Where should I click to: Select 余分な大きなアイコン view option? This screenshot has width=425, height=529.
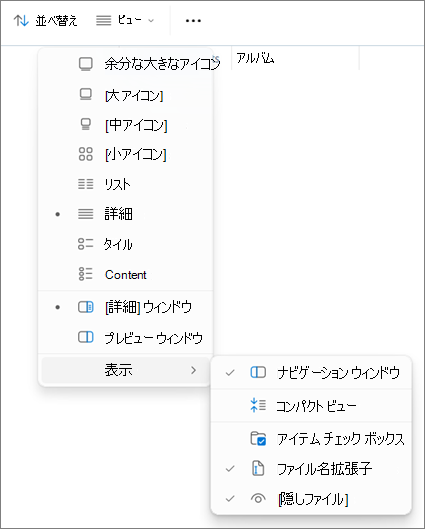pyautogui.click(x=125, y=64)
